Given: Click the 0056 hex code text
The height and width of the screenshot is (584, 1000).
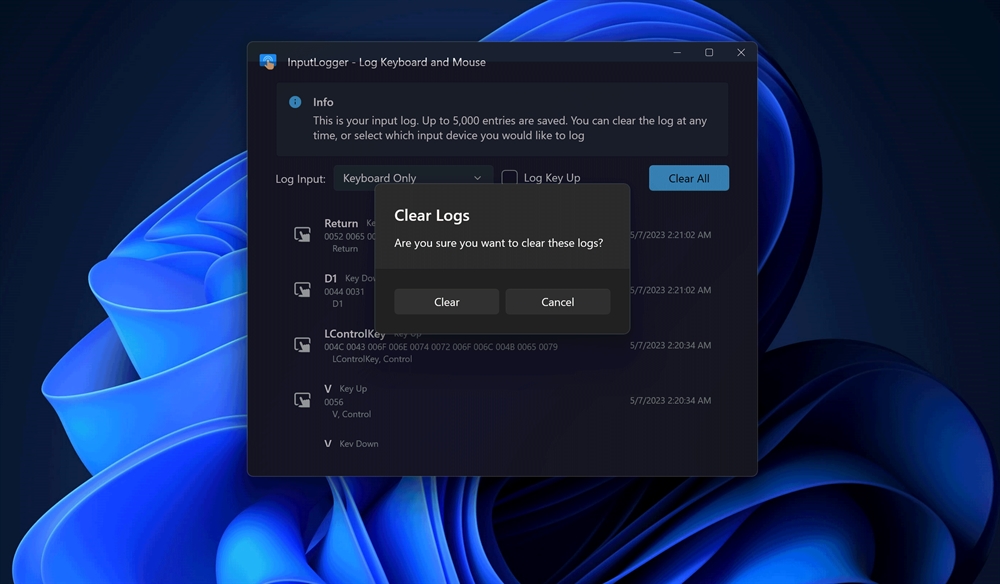Looking at the screenshot, I should click(x=334, y=402).
